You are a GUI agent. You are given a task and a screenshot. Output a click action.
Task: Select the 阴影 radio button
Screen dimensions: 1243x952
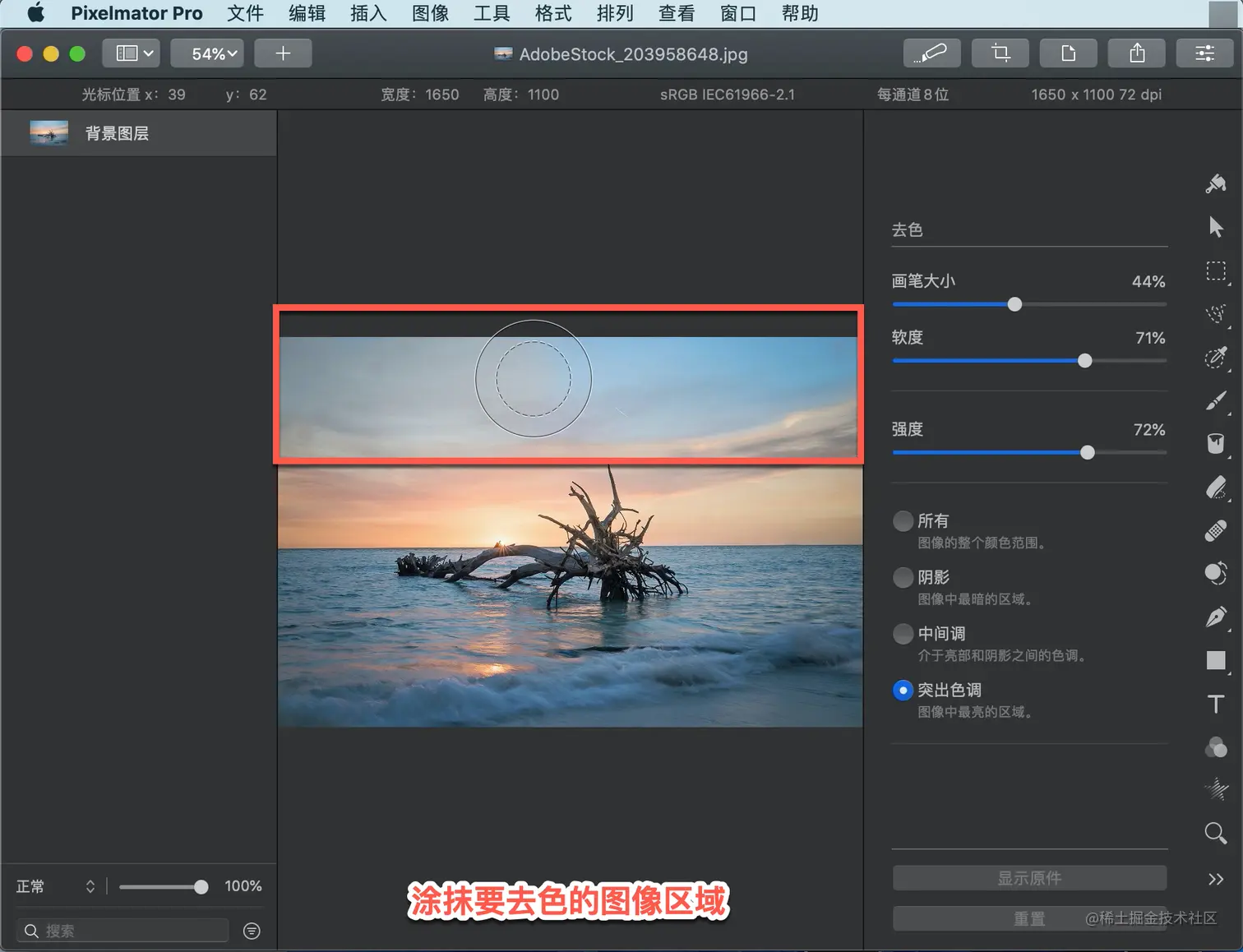(903, 578)
